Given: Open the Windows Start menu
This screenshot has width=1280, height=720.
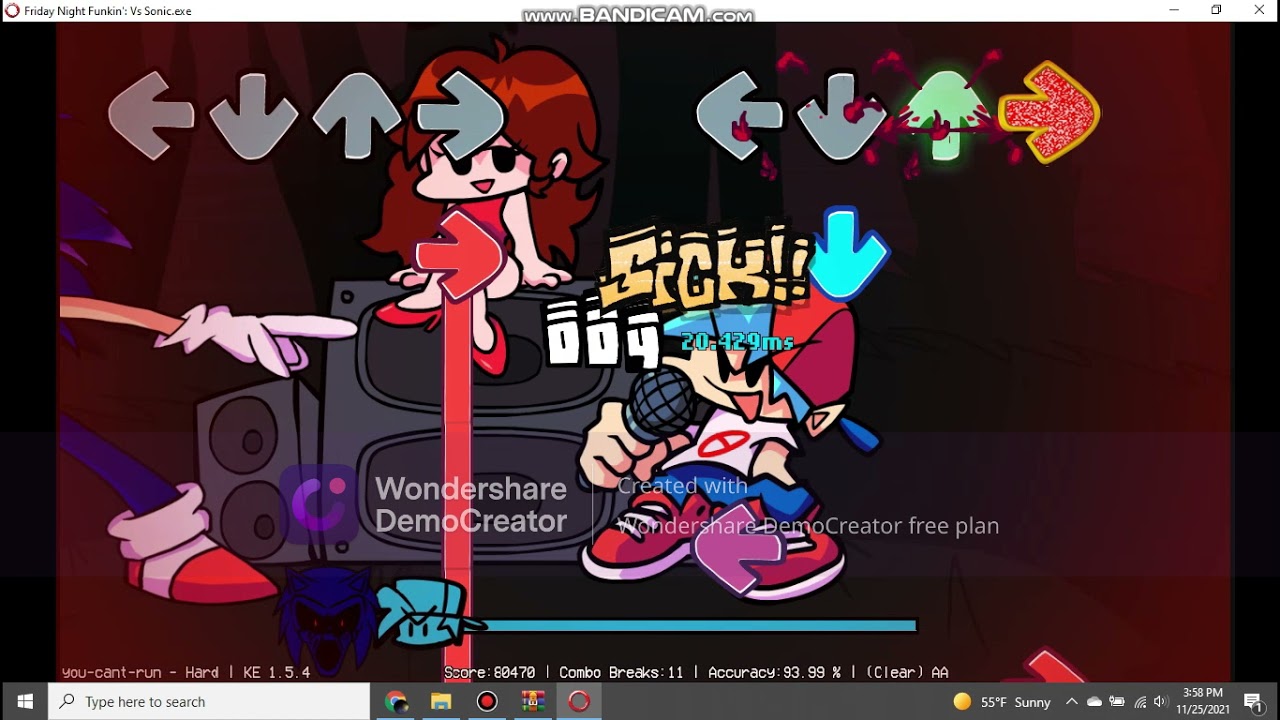Looking at the screenshot, I should tap(24, 702).
